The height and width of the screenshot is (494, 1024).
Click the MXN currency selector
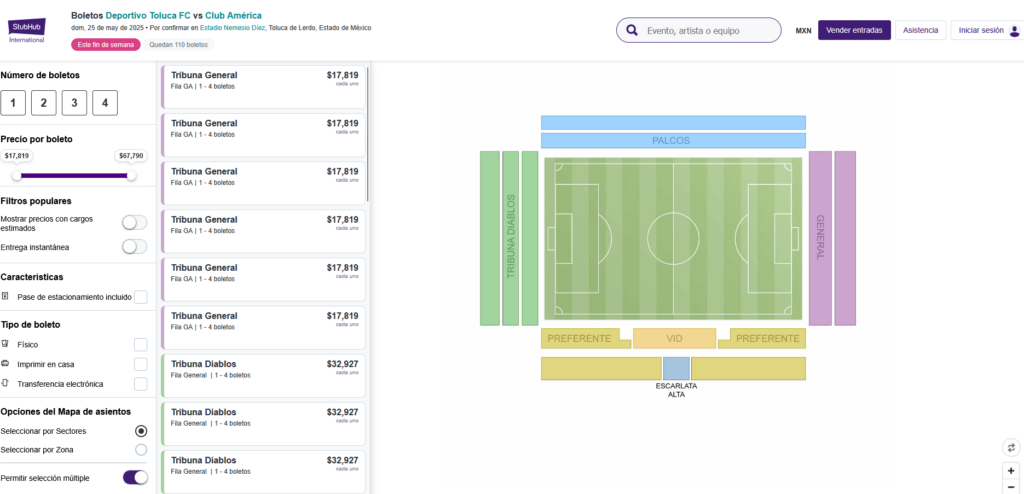pos(803,30)
